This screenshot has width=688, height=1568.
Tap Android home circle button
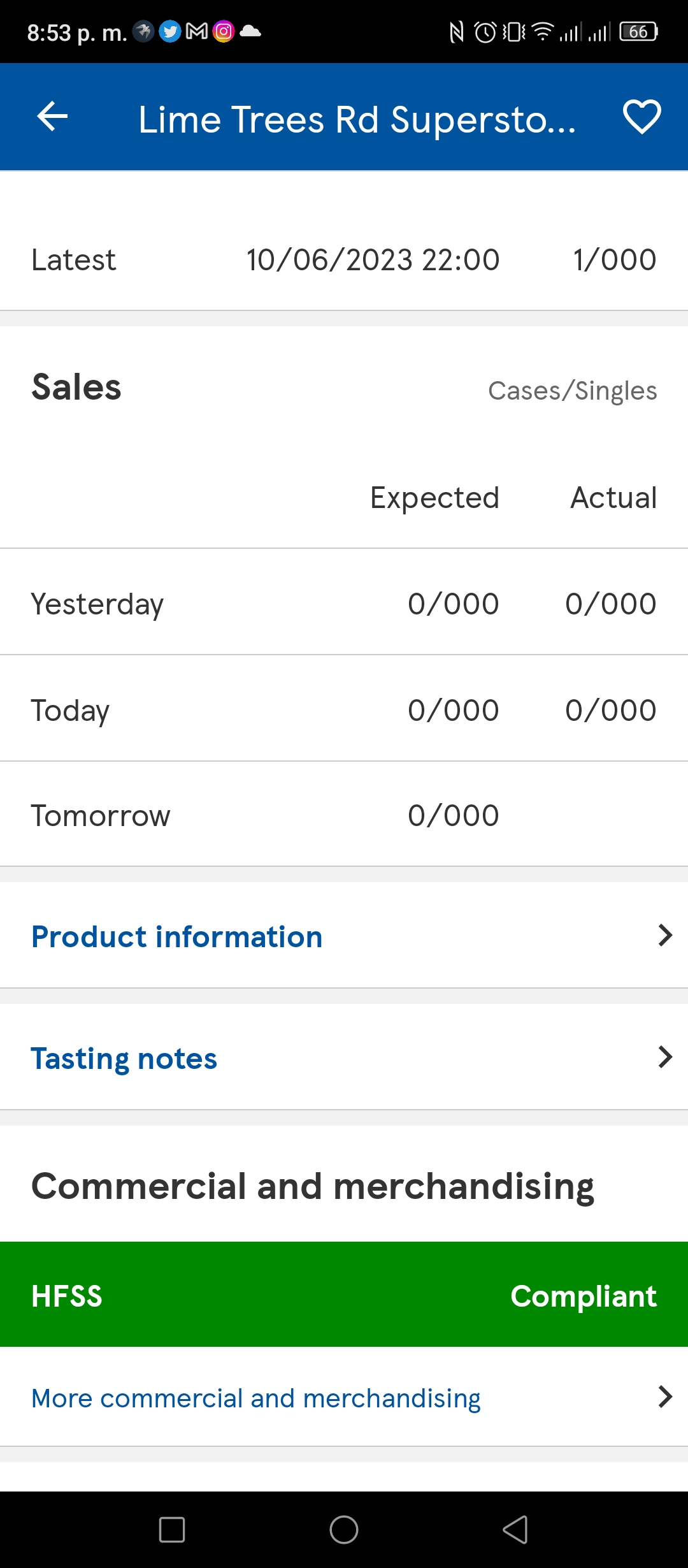344,1530
